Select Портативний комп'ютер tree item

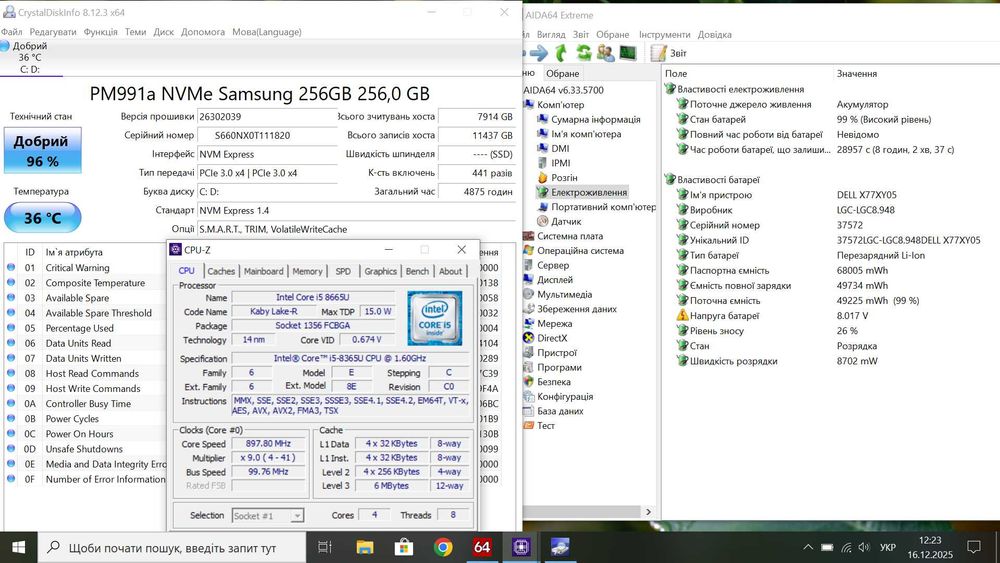click(x=596, y=207)
